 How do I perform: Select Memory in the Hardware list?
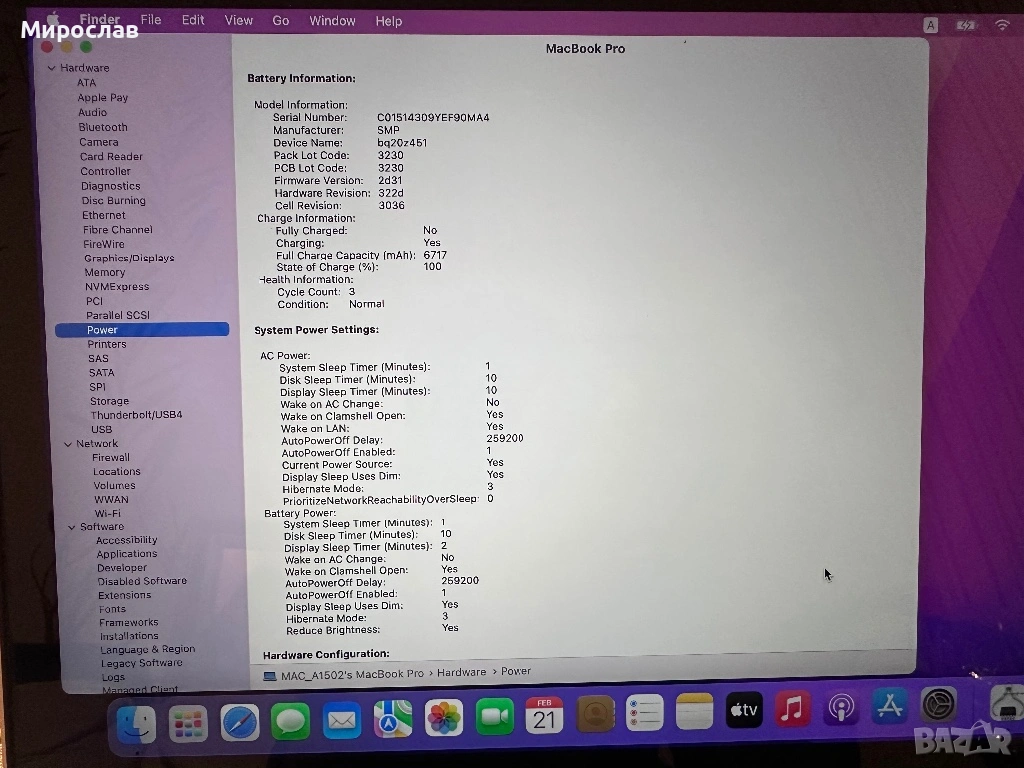[x=105, y=272]
